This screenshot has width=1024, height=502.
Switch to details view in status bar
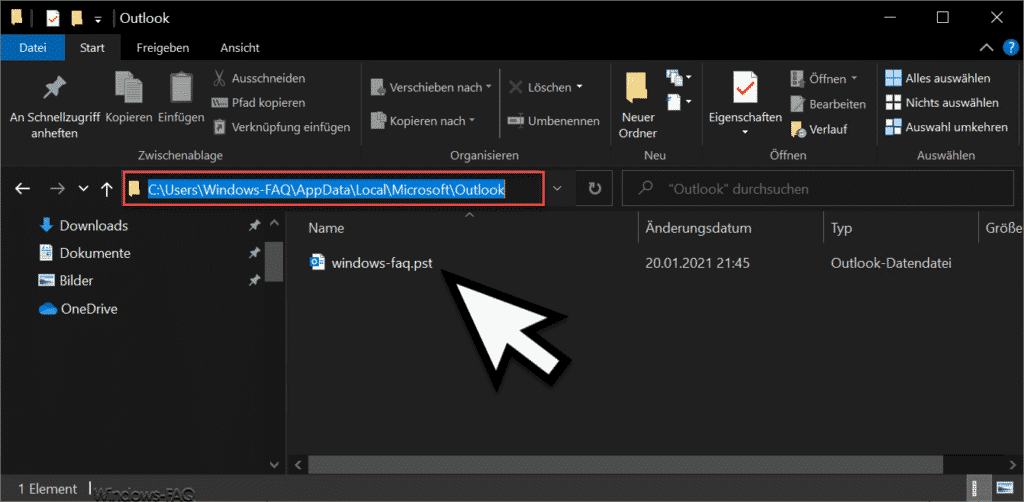978,488
